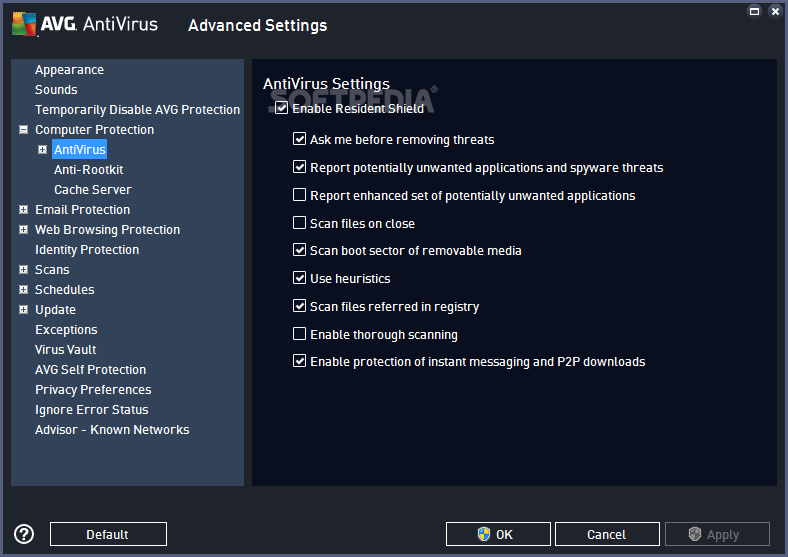Toggle protection of instant messaging and P2P

tap(300, 361)
